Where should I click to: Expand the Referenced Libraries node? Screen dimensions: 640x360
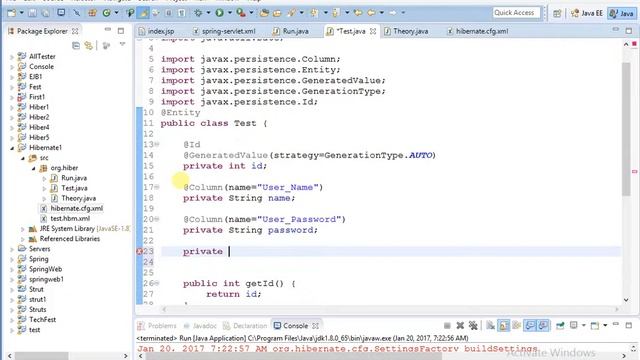(23, 239)
